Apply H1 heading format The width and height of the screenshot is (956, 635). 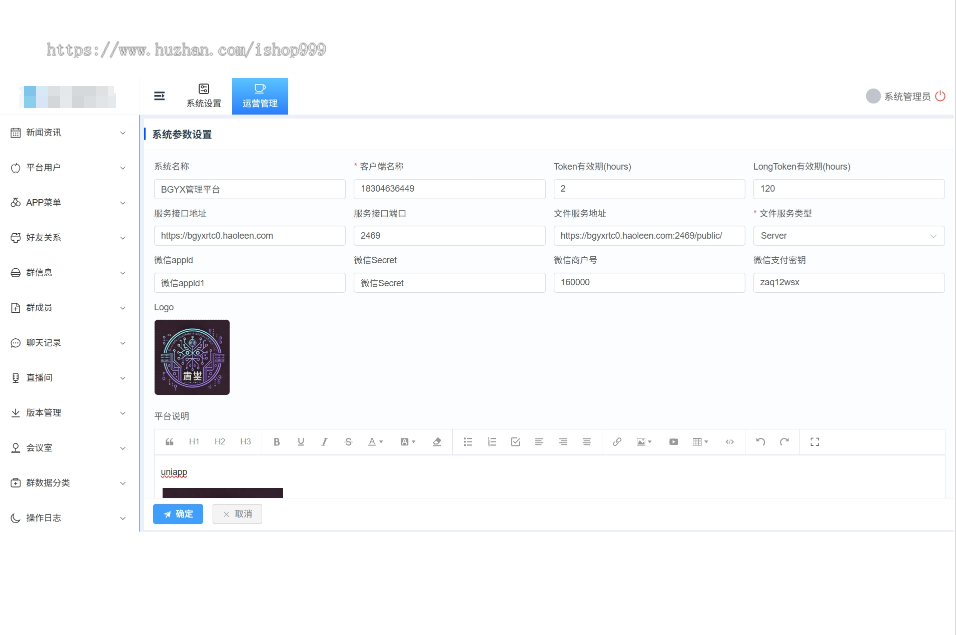point(194,442)
